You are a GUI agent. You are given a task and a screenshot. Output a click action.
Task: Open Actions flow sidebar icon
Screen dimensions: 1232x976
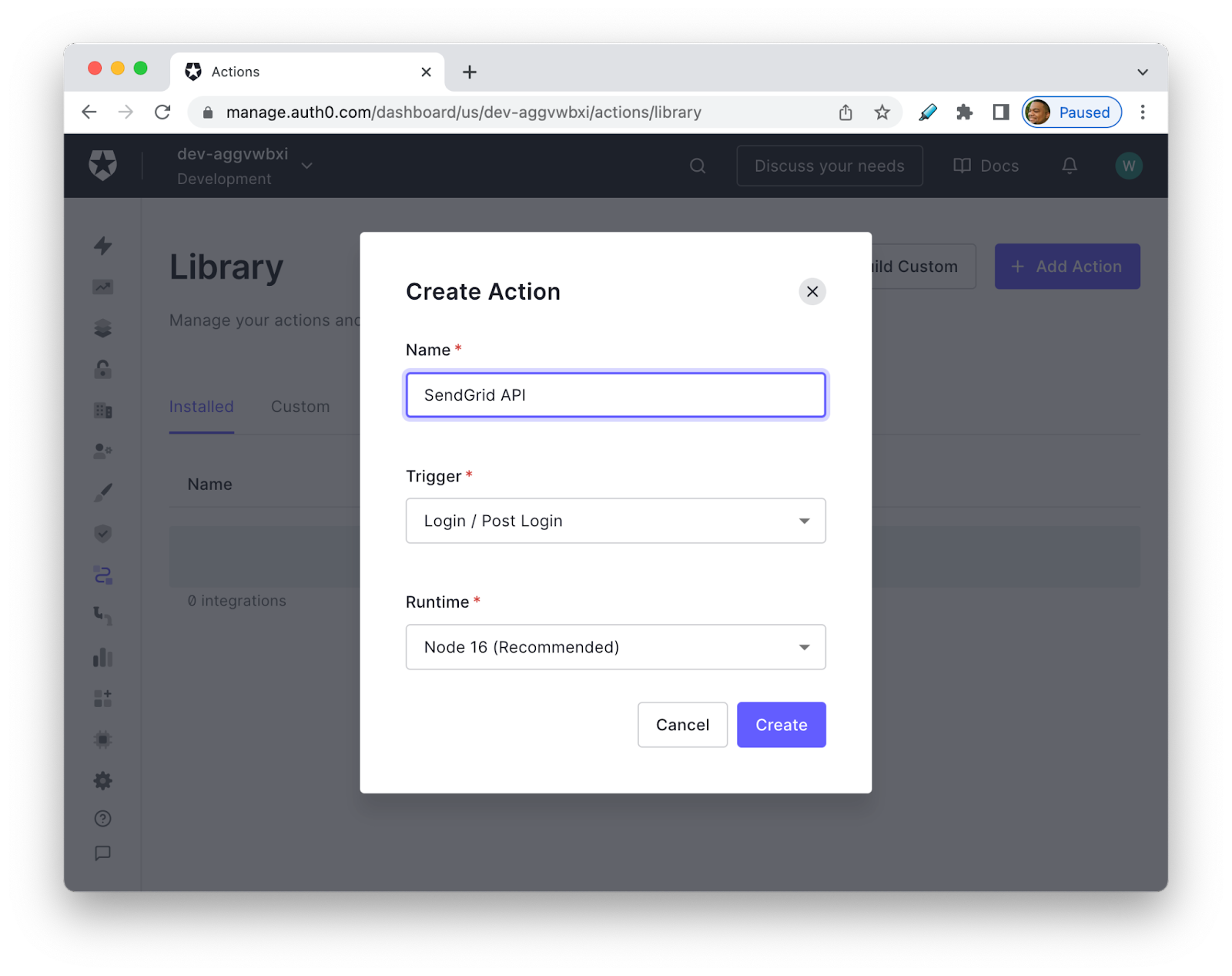102,575
